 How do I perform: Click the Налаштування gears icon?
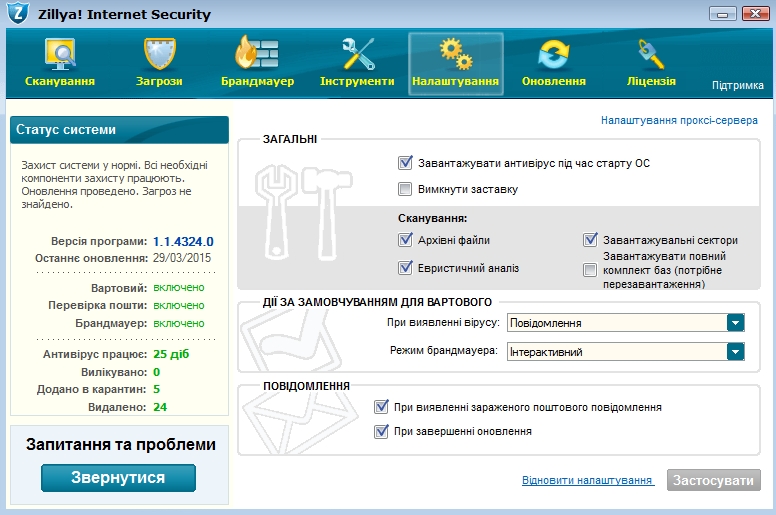455,54
